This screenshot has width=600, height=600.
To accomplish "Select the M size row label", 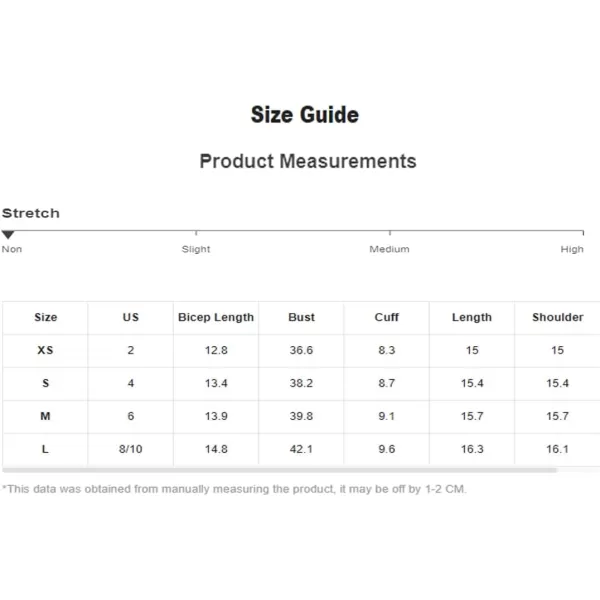I will pos(45,416).
